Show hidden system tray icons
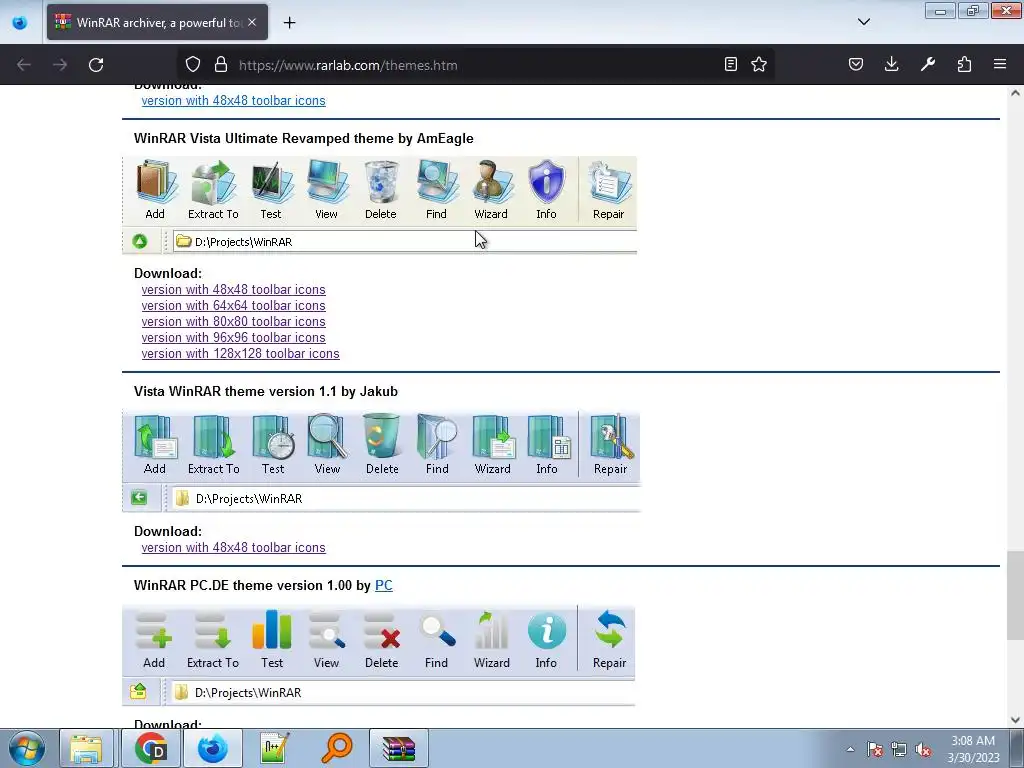This screenshot has width=1024, height=768. click(850, 749)
